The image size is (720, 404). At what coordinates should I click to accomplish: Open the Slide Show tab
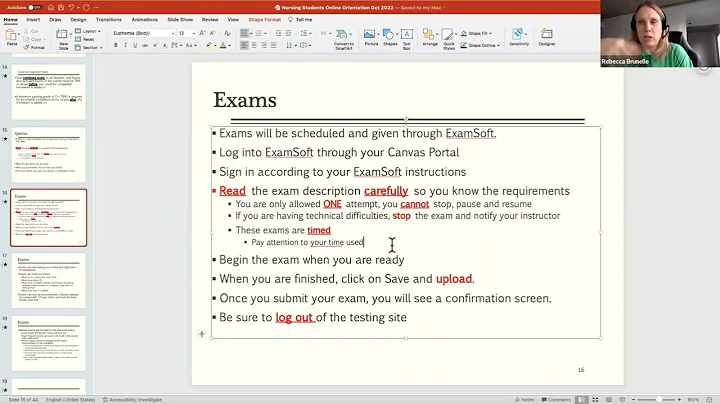pos(180,20)
